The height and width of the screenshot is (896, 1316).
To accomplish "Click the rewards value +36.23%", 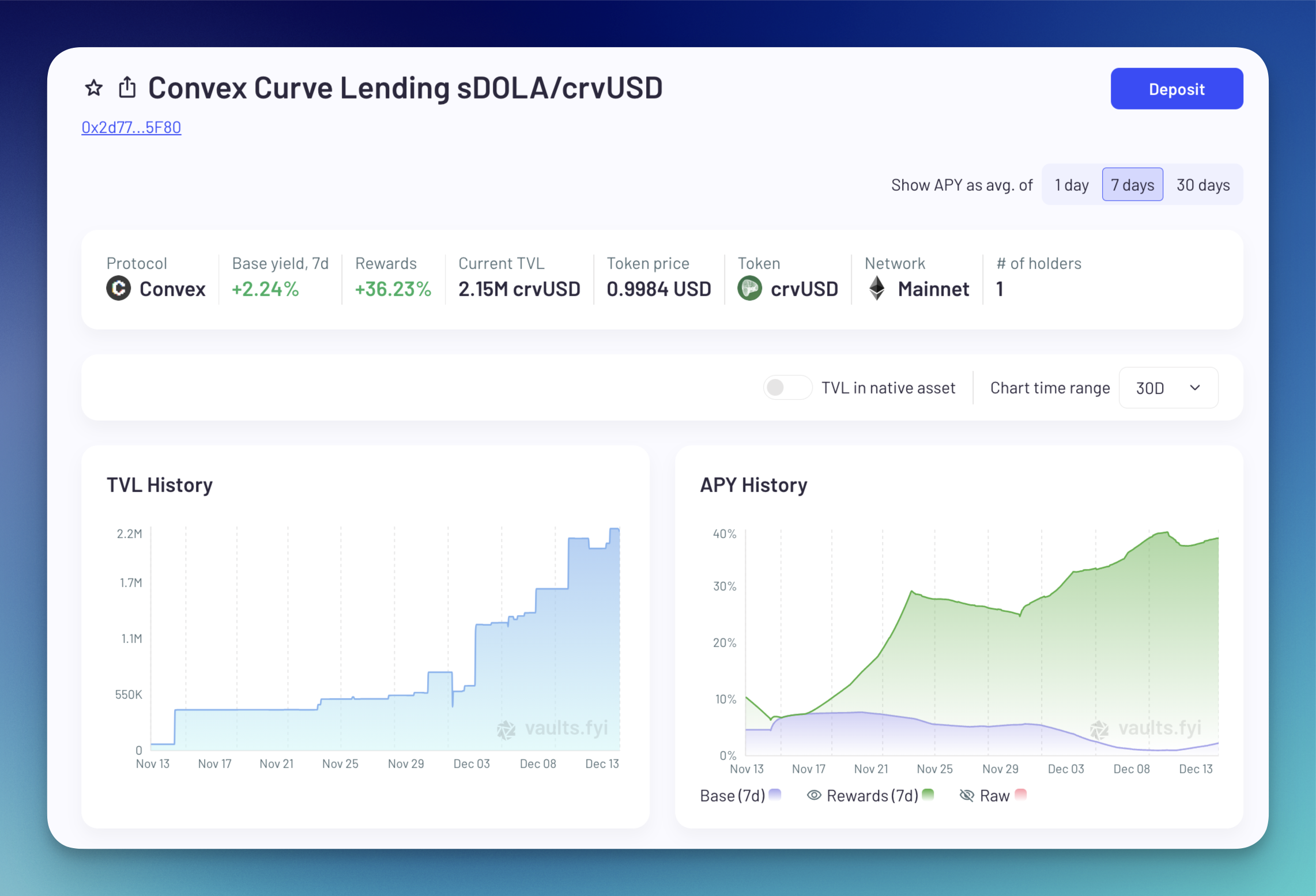I will tap(393, 289).
